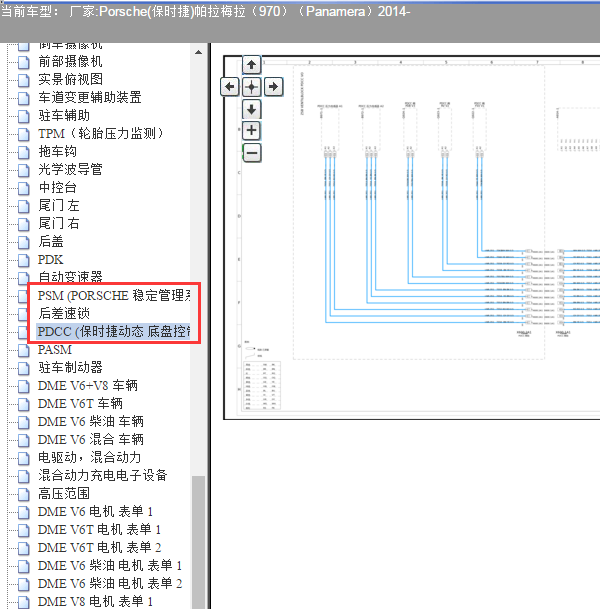600x609 pixels.
Task: Select the 自动变速器 entry
Action: point(70,277)
